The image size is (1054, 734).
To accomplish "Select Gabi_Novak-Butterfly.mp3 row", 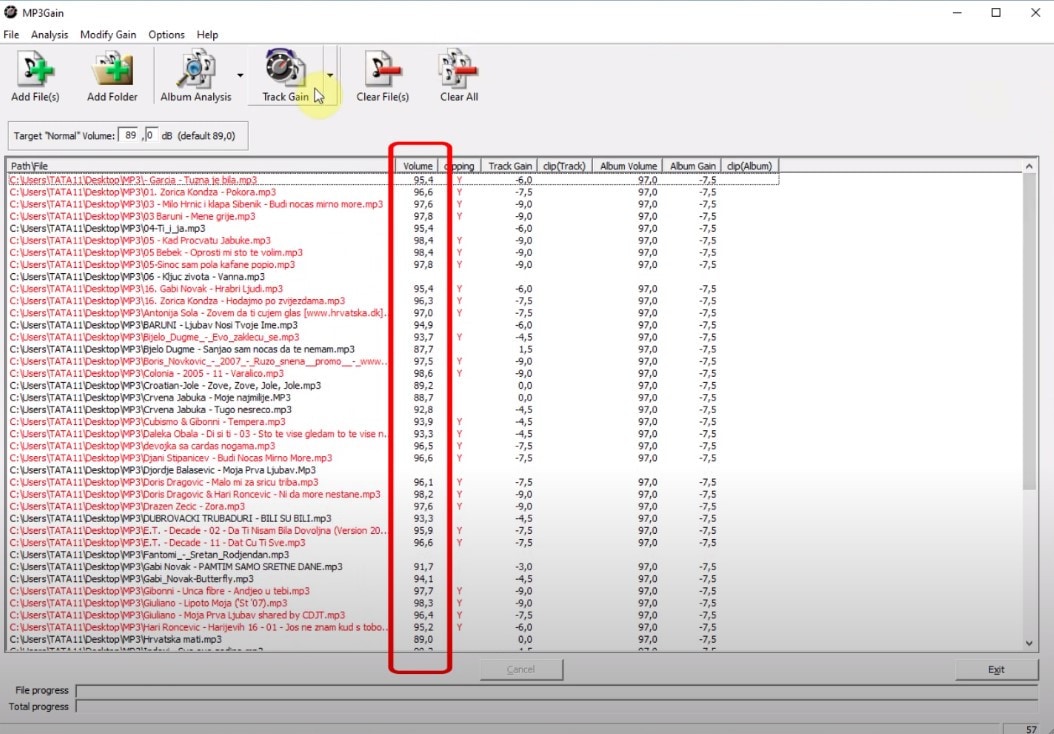I will click(393, 579).
